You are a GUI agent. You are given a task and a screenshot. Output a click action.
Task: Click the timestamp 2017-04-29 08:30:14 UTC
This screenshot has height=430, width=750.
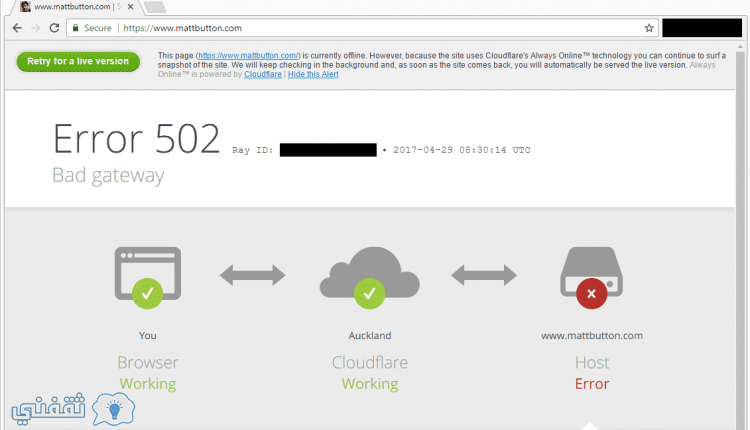[x=462, y=150]
